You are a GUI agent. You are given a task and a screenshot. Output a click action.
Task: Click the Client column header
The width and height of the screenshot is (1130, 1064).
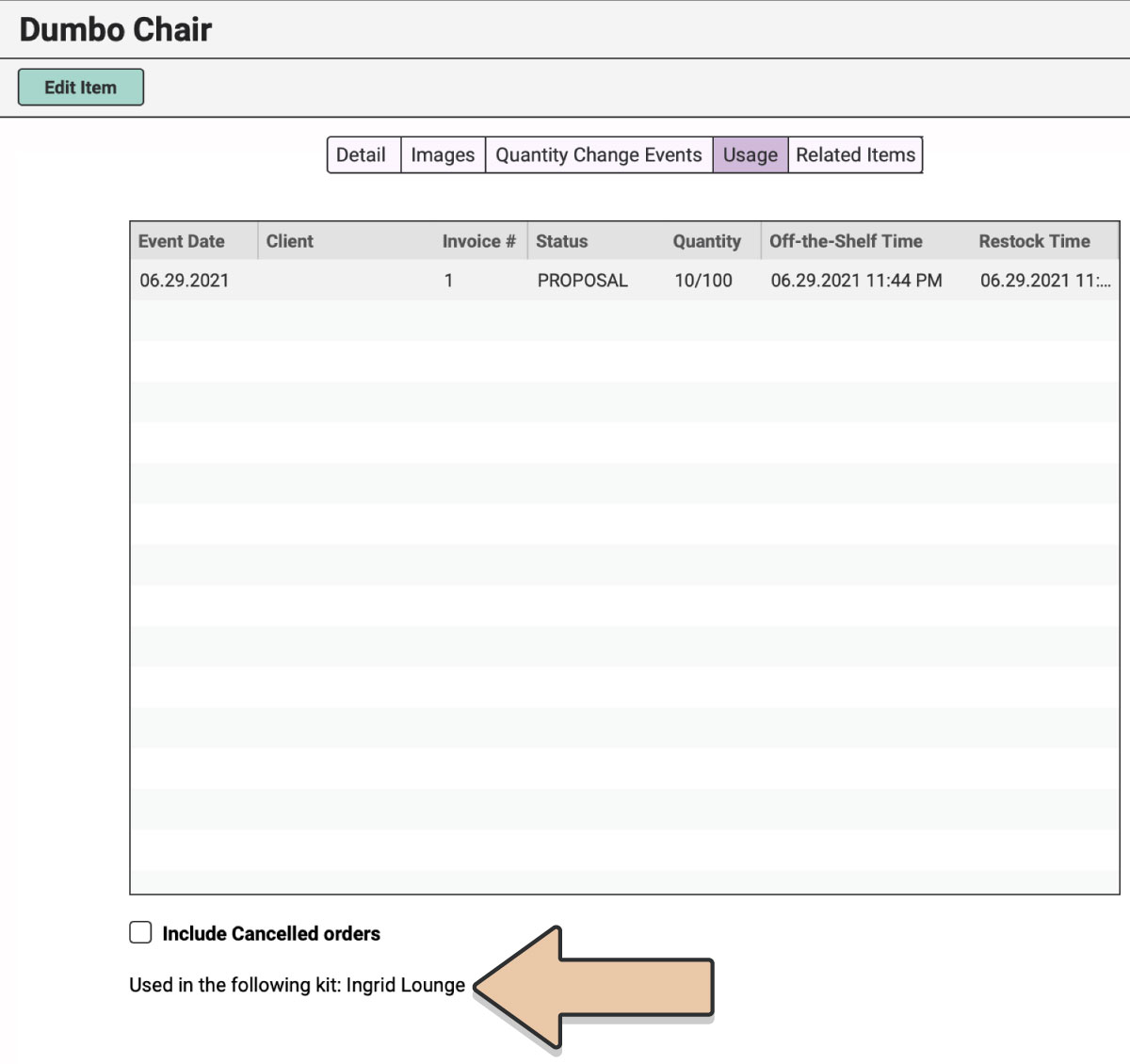[x=290, y=241]
